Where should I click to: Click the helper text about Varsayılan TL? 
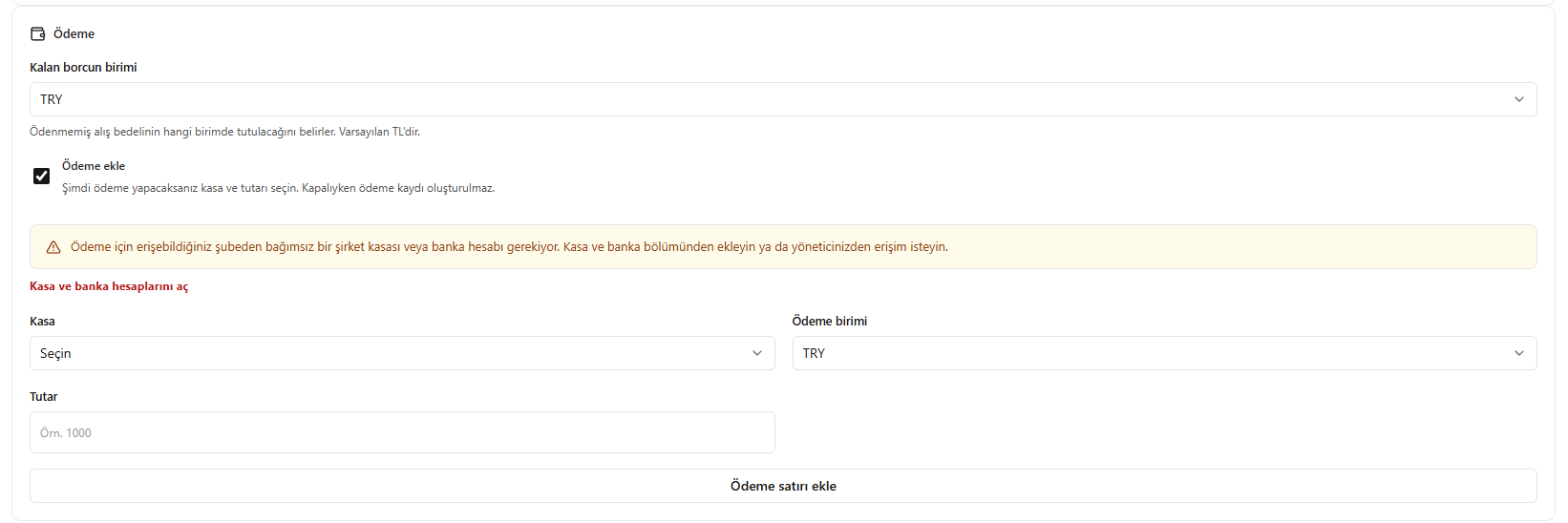click(224, 132)
